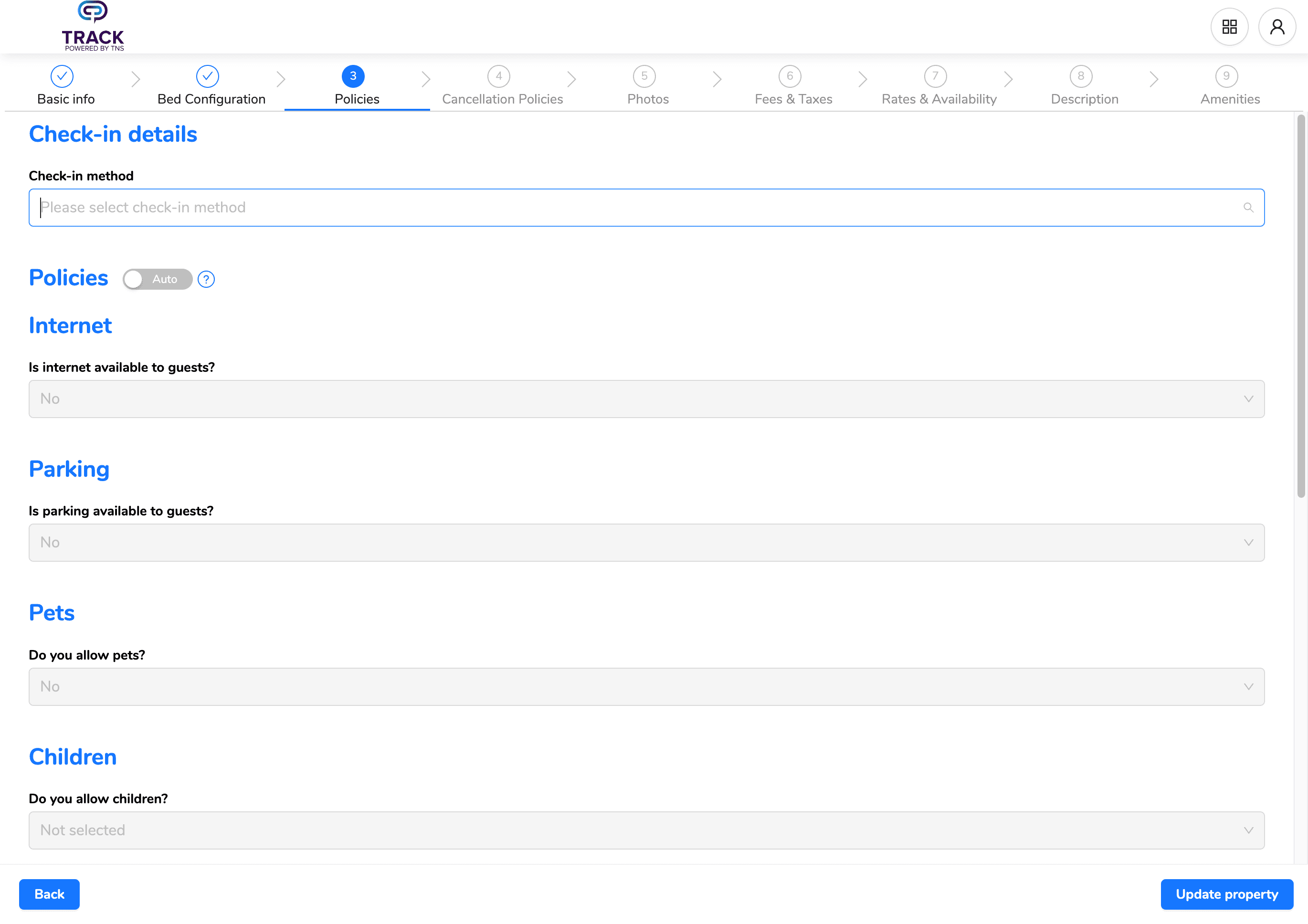The width and height of the screenshot is (1308, 924).
Task: Click step 4 circle icon
Action: pos(498,76)
